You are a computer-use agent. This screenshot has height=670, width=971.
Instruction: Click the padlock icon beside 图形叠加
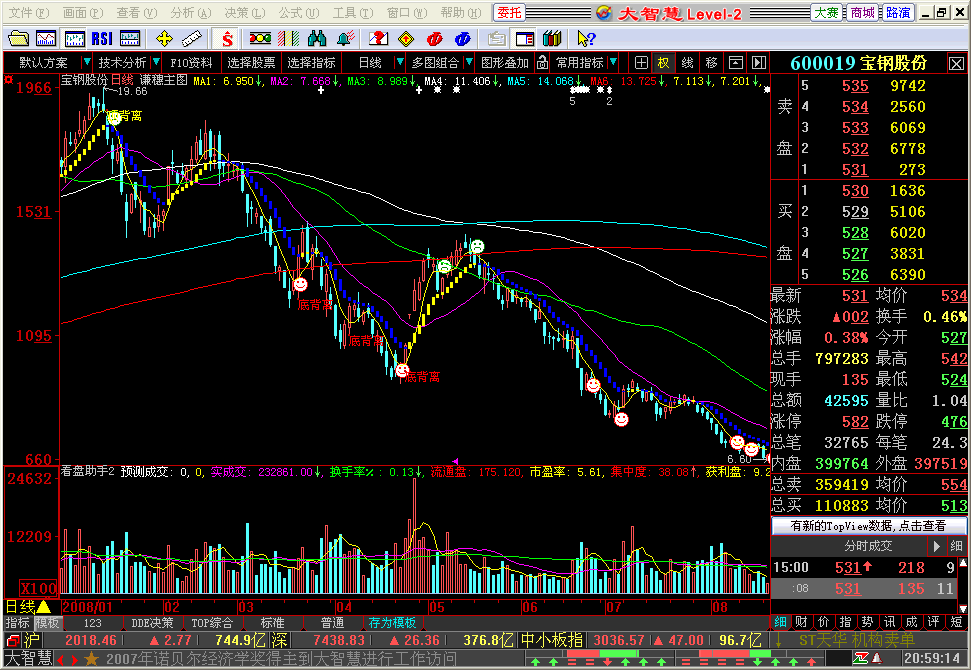pos(542,63)
